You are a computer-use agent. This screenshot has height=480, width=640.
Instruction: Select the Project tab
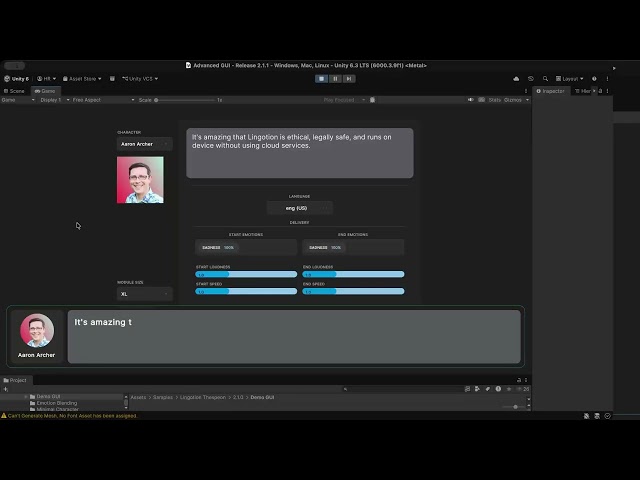pyautogui.click(x=16, y=380)
